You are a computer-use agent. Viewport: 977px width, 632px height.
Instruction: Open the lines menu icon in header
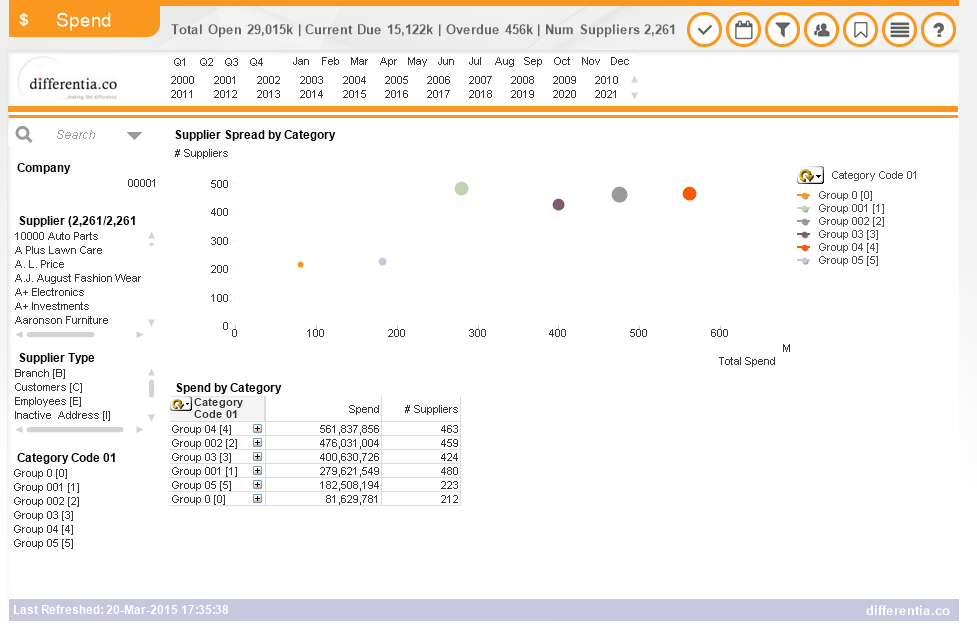point(900,30)
